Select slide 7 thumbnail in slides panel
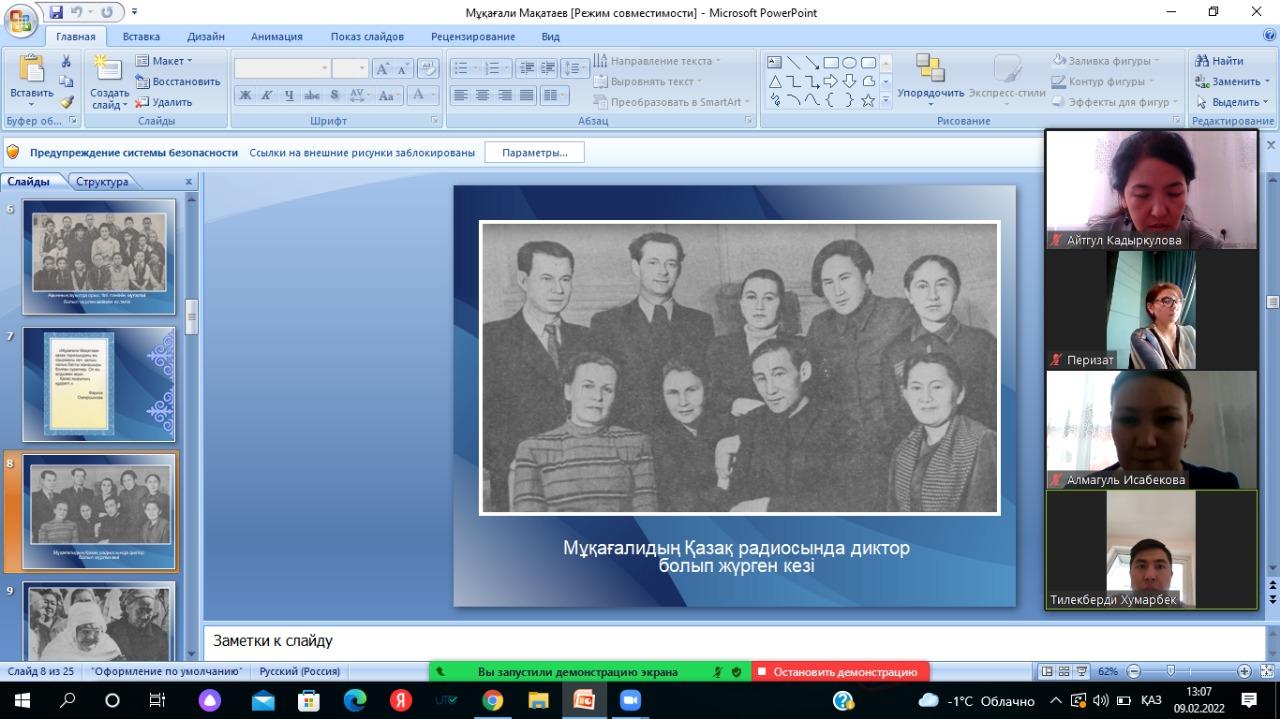The image size is (1280, 719). click(x=98, y=384)
